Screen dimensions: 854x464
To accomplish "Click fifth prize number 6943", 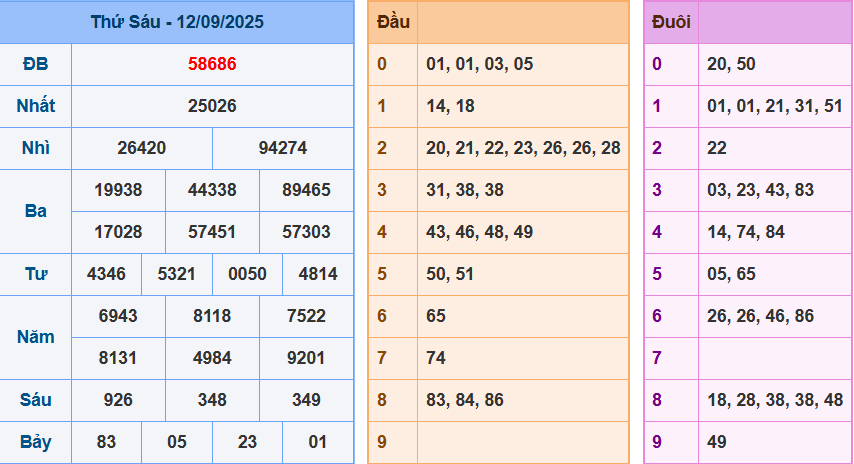I will point(118,315).
